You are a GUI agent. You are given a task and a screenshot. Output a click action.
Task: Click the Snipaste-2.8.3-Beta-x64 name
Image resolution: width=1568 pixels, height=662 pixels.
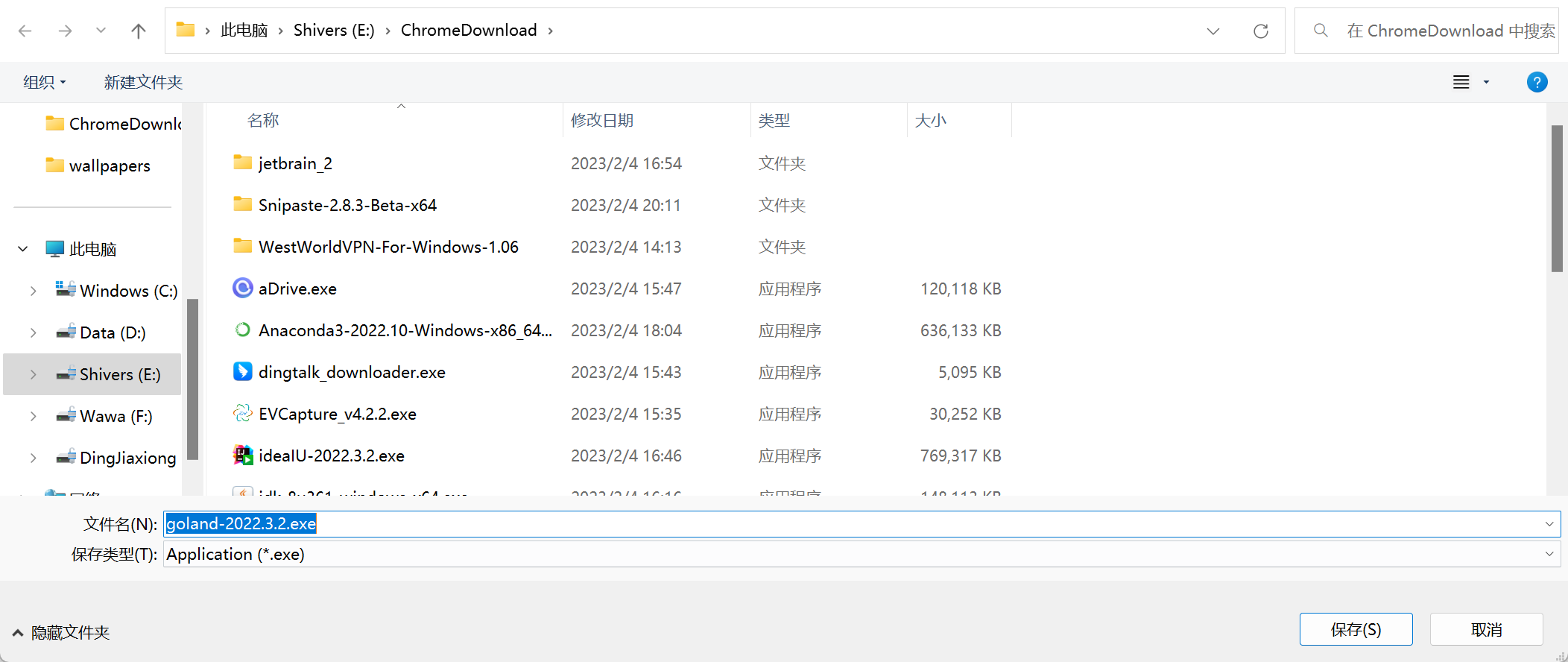coord(347,205)
